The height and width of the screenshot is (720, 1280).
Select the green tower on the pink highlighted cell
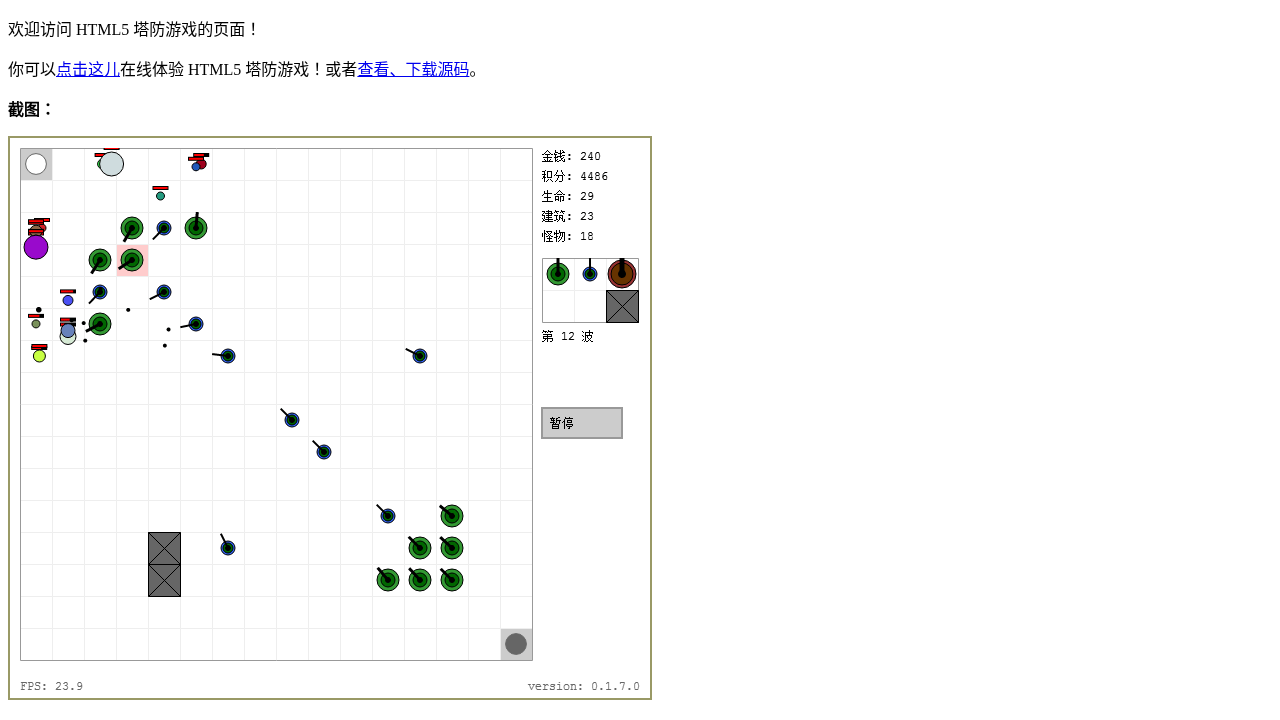click(x=132, y=260)
